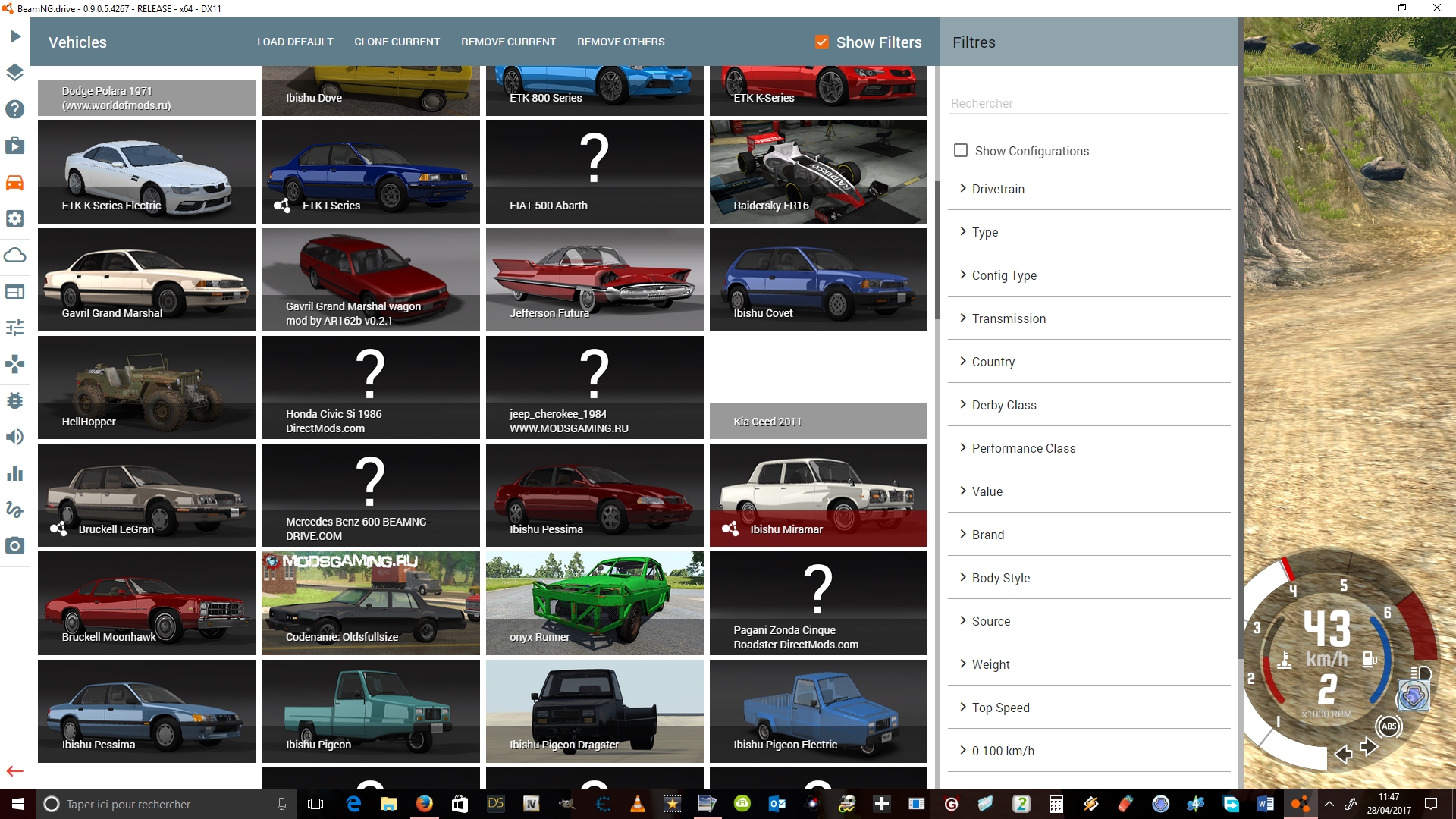Expand the Derby Class filter

1089,405
